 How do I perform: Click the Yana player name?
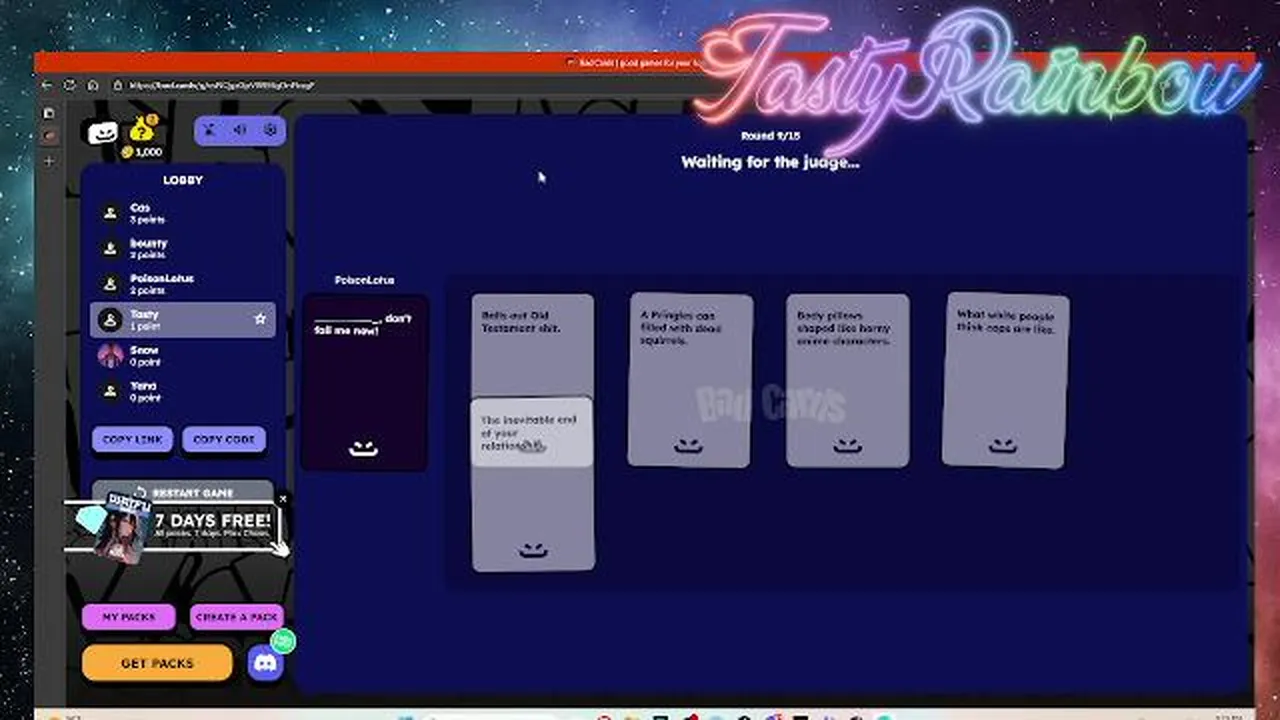pyautogui.click(x=143, y=385)
